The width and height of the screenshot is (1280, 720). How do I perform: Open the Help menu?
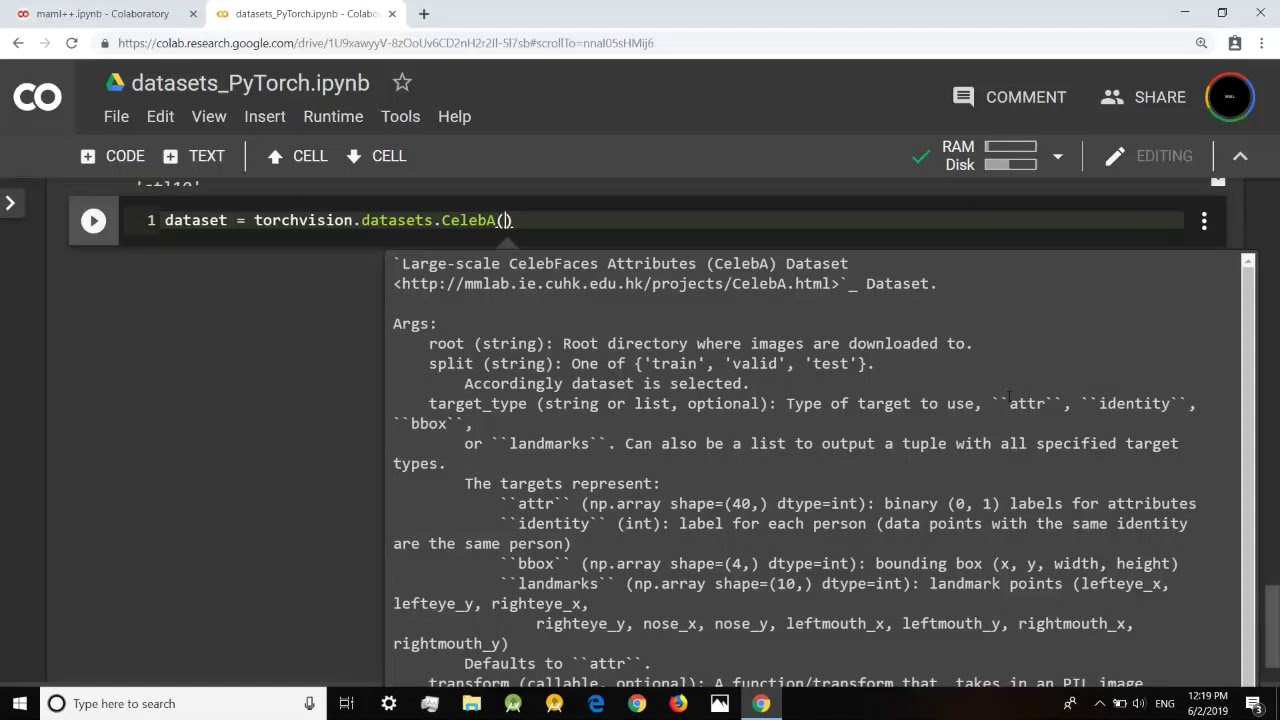[454, 116]
